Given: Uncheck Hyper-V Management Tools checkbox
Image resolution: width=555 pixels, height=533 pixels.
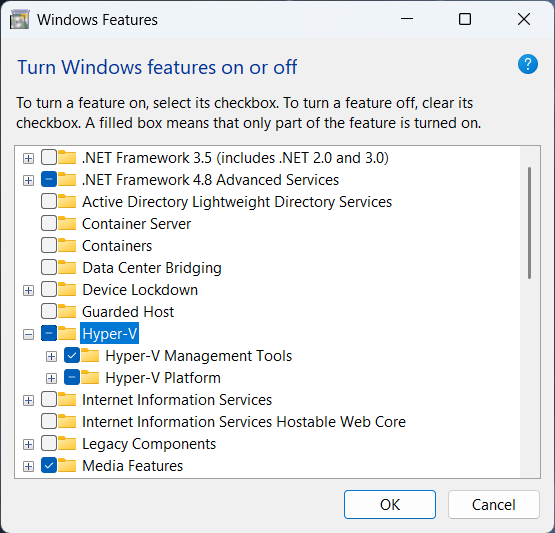Looking at the screenshot, I should tap(72, 355).
